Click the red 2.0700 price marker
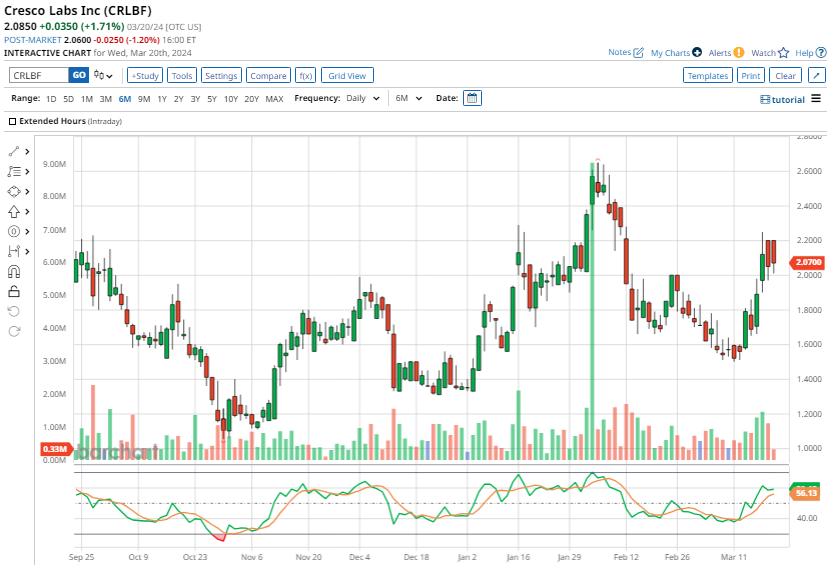 807,262
